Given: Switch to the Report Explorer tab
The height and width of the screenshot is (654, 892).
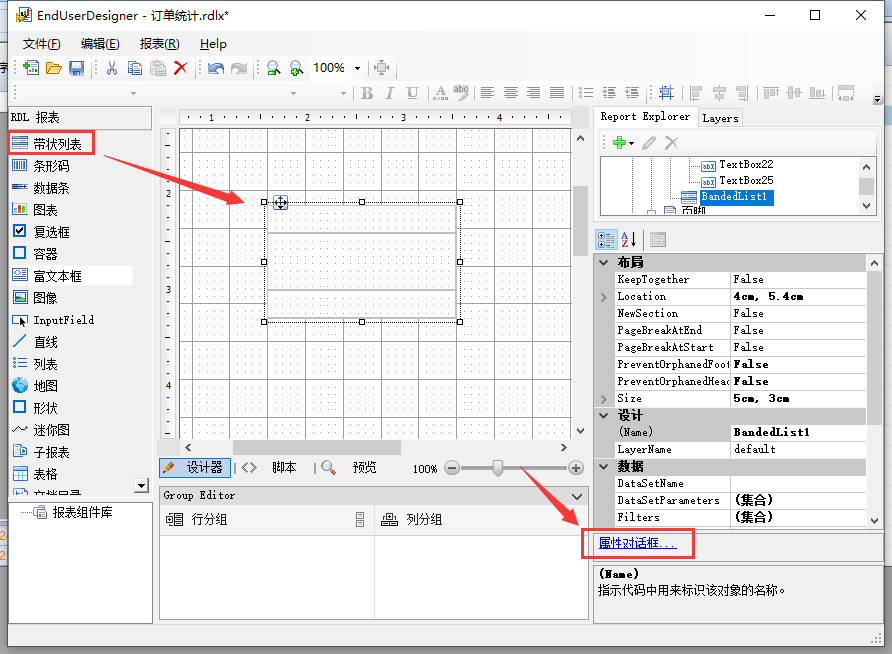Looking at the screenshot, I should point(645,117).
